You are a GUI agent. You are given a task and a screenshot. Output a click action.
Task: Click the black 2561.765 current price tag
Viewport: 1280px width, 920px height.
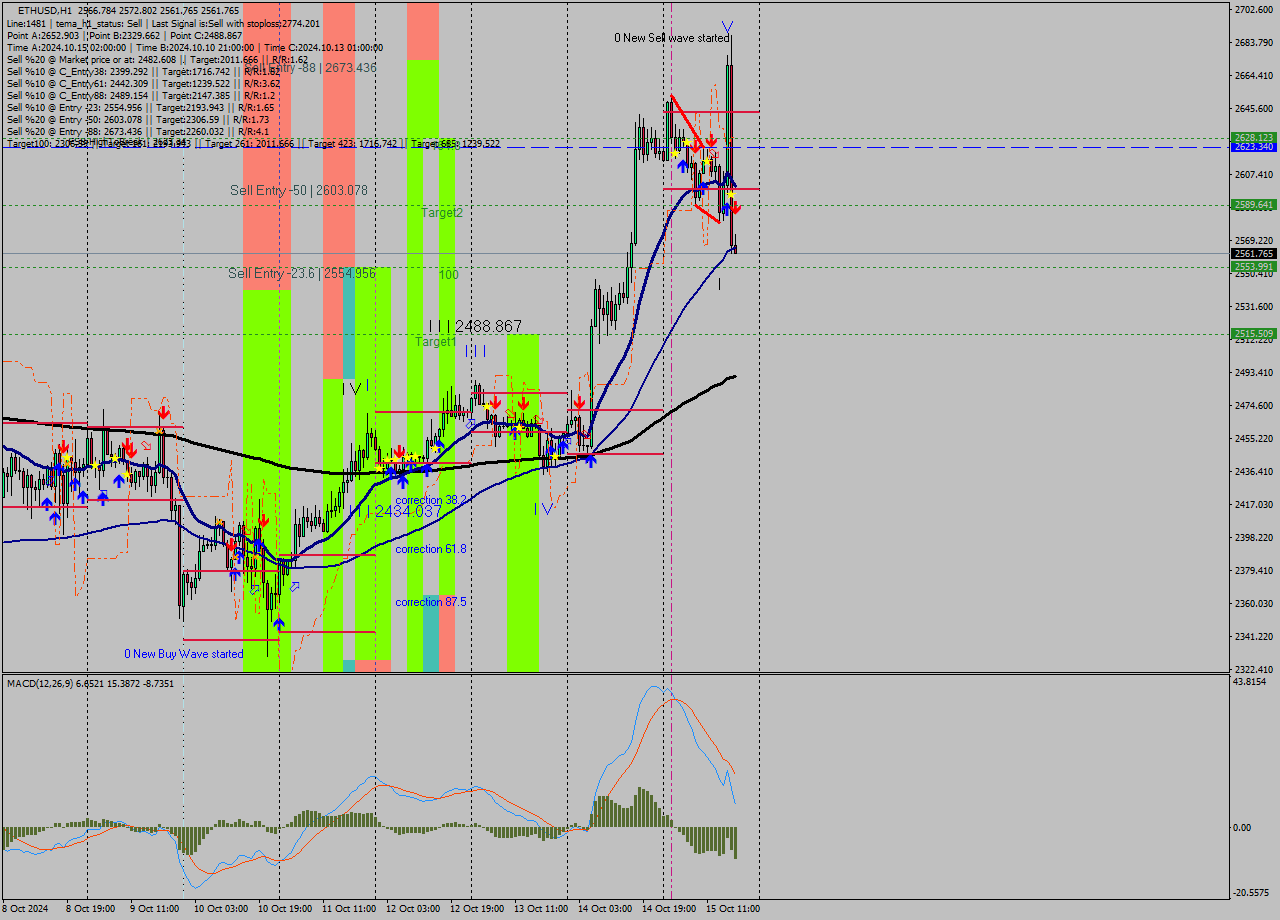[x=1254, y=254]
